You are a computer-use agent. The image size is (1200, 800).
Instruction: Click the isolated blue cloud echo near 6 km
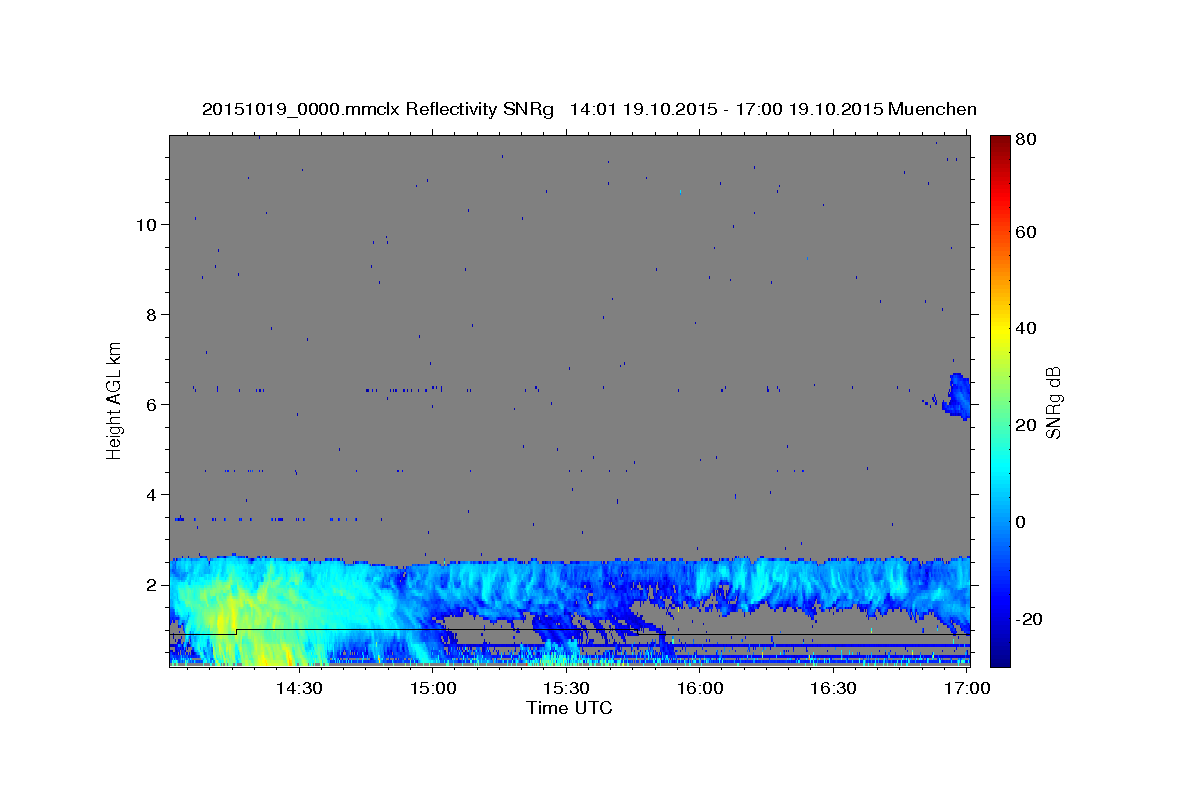957,396
